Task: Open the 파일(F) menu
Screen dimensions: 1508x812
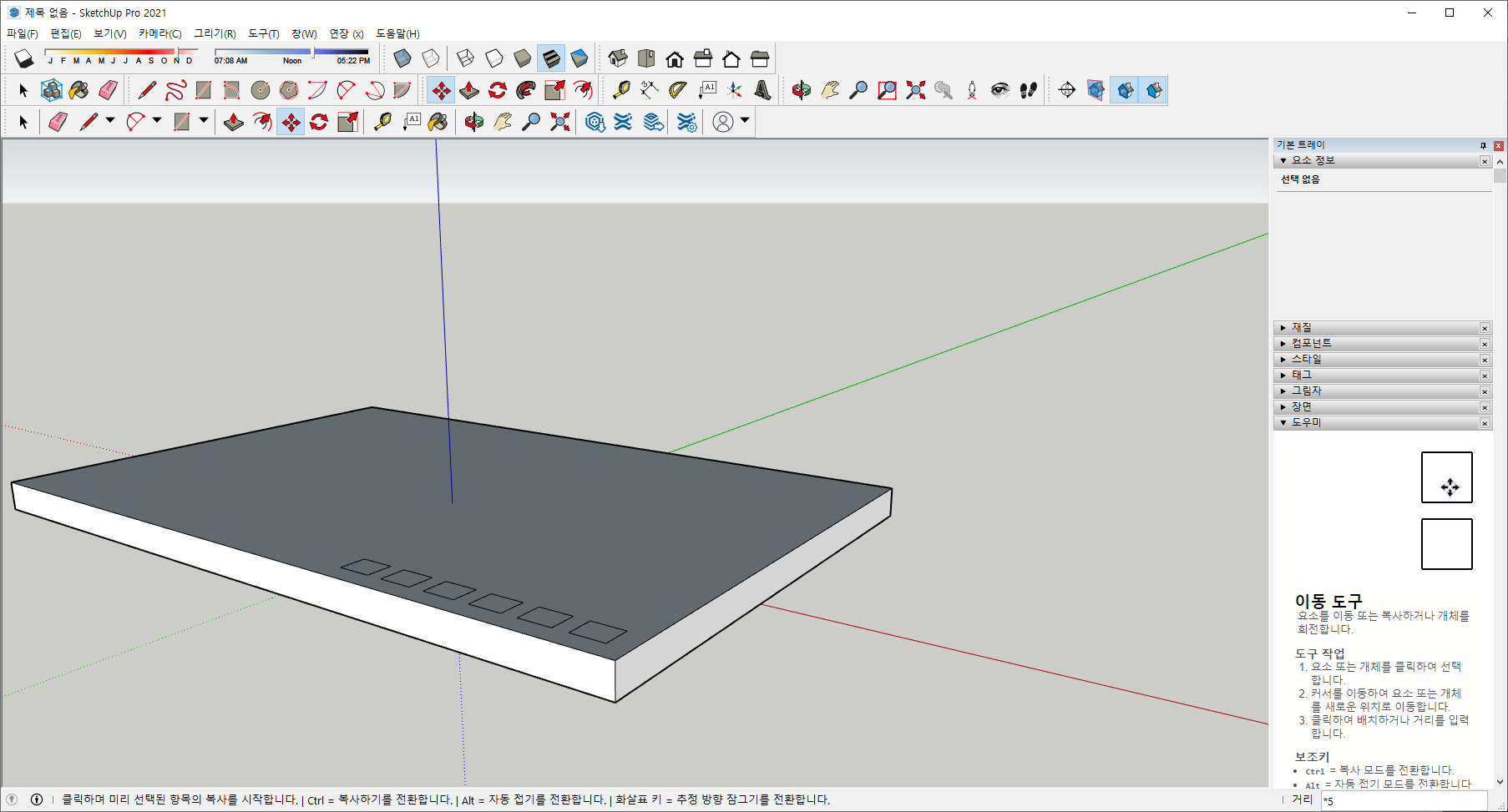Action: [x=23, y=34]
